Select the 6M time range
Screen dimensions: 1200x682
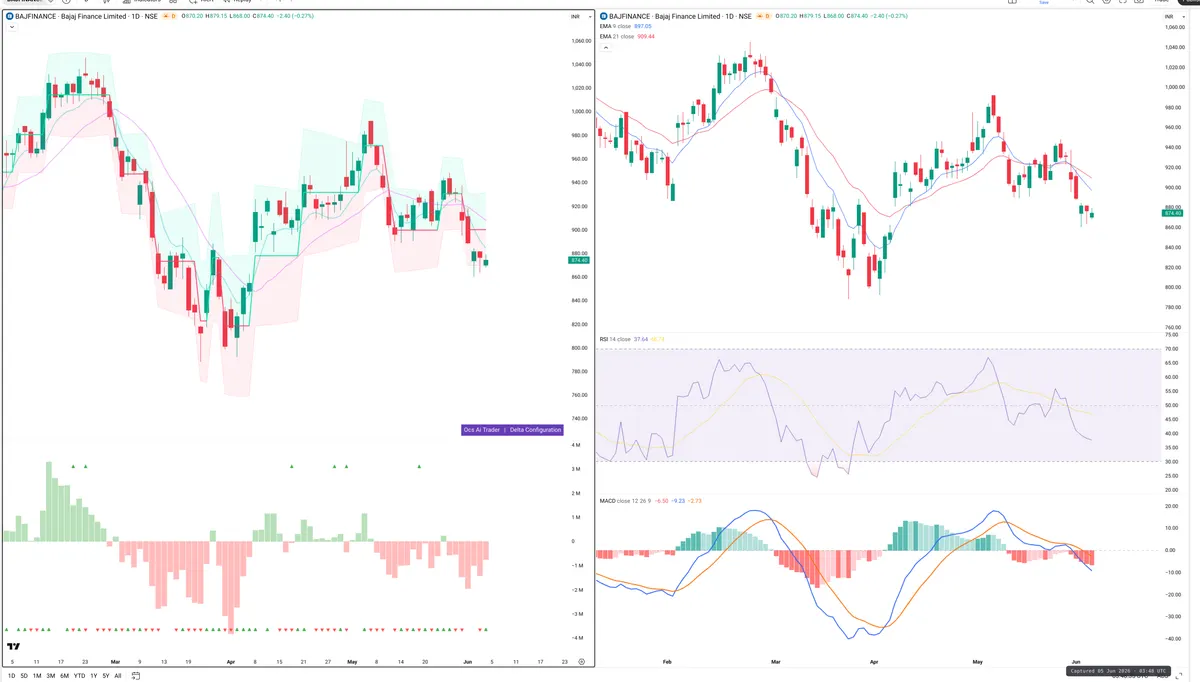point(64,676)
